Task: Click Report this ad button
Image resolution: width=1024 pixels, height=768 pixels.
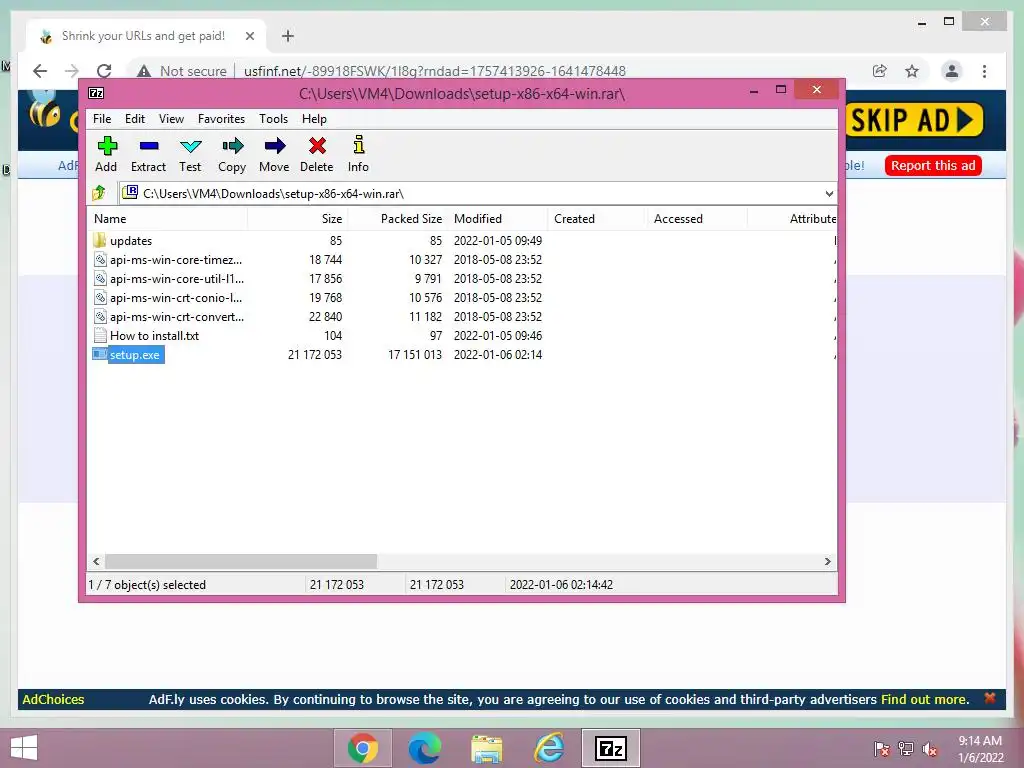Action: [x=933, y=165]
